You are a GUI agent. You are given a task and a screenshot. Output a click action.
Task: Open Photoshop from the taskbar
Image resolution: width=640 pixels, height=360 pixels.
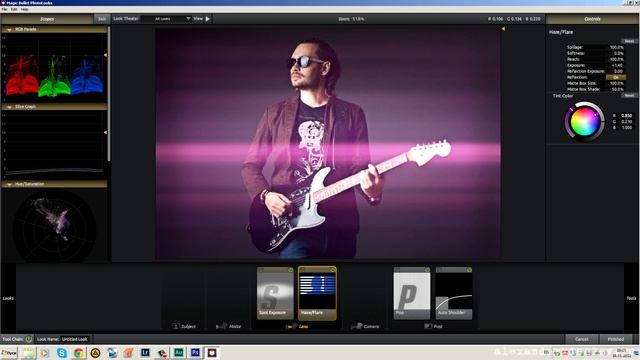click(195, 353)
